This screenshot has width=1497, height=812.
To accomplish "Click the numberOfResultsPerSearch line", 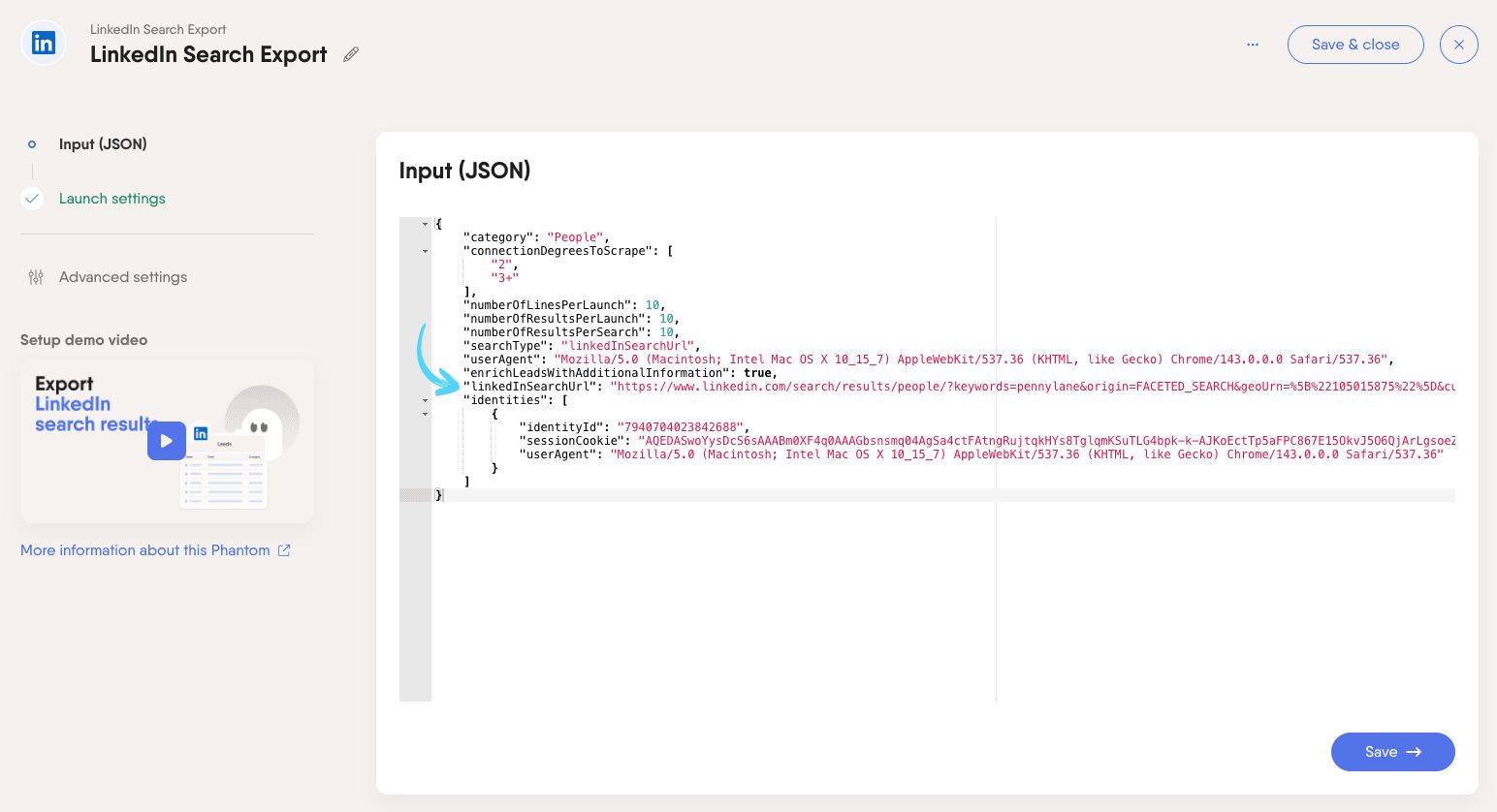I will pyautogui.click(x=571, y=332).
